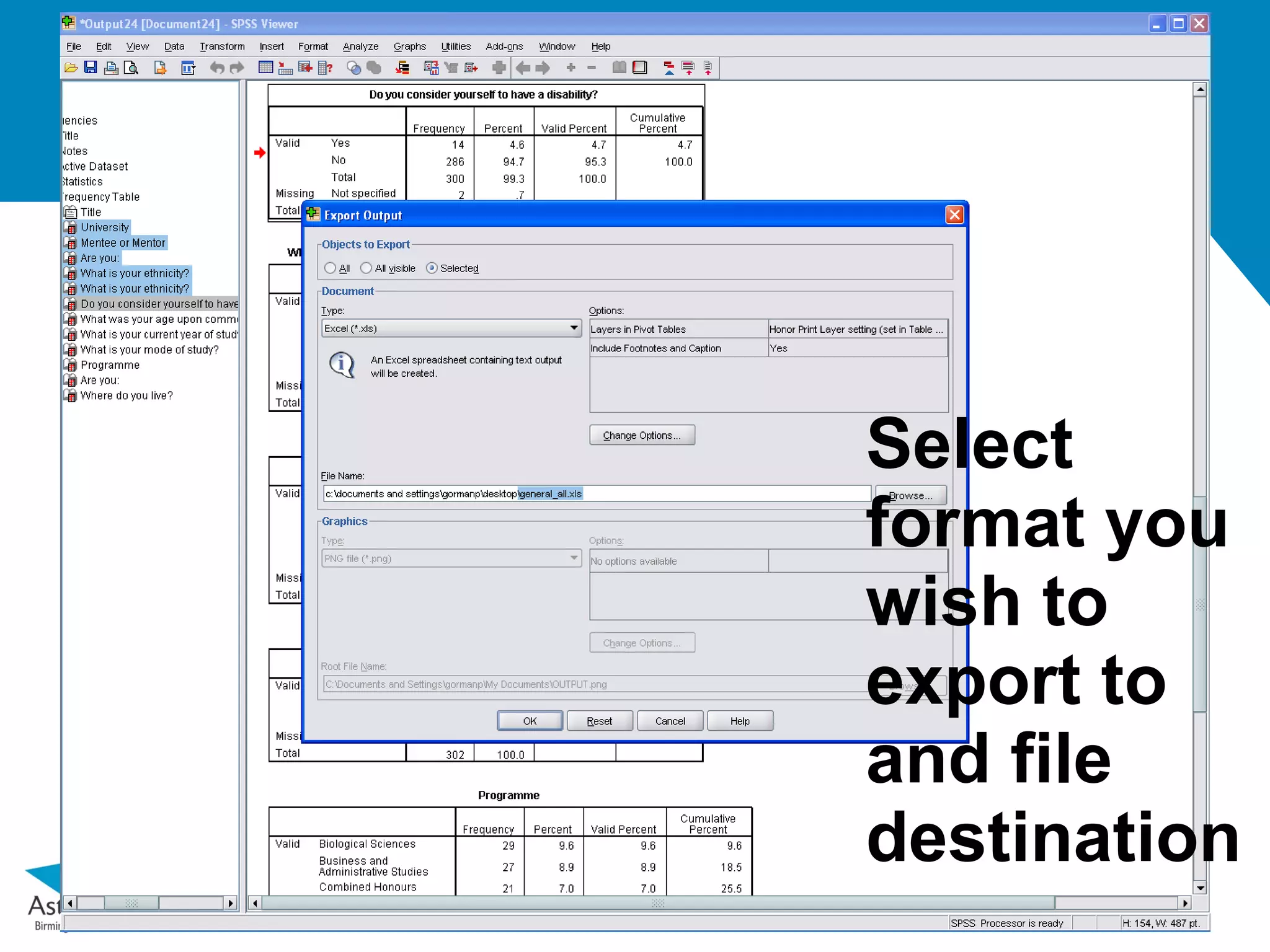Open the Transform menu

pos(222,46)
